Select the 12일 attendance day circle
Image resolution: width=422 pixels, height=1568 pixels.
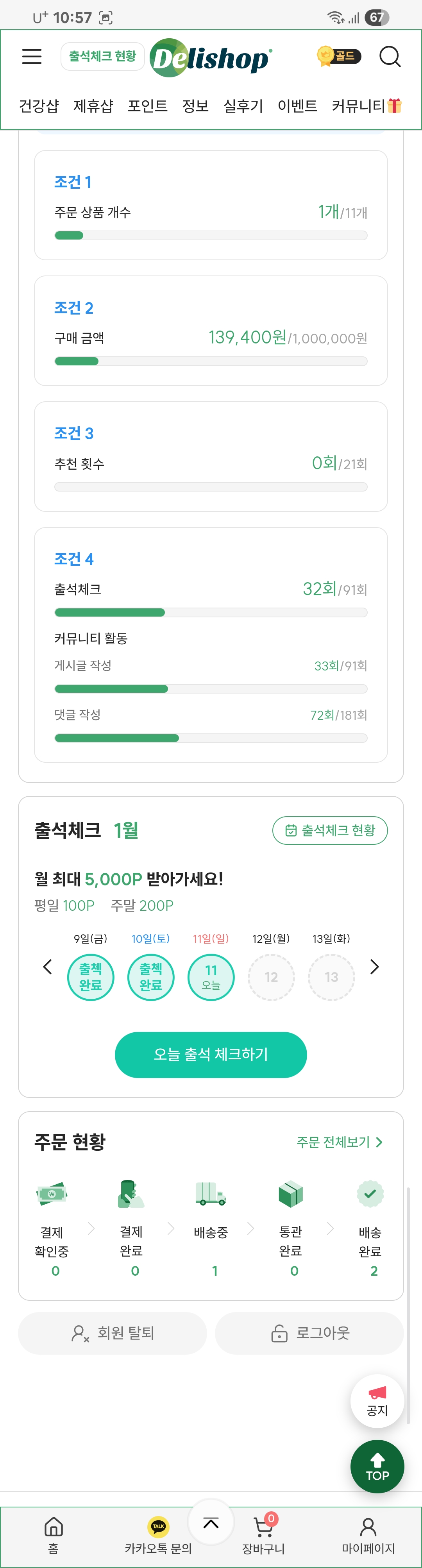coord(271,976)
